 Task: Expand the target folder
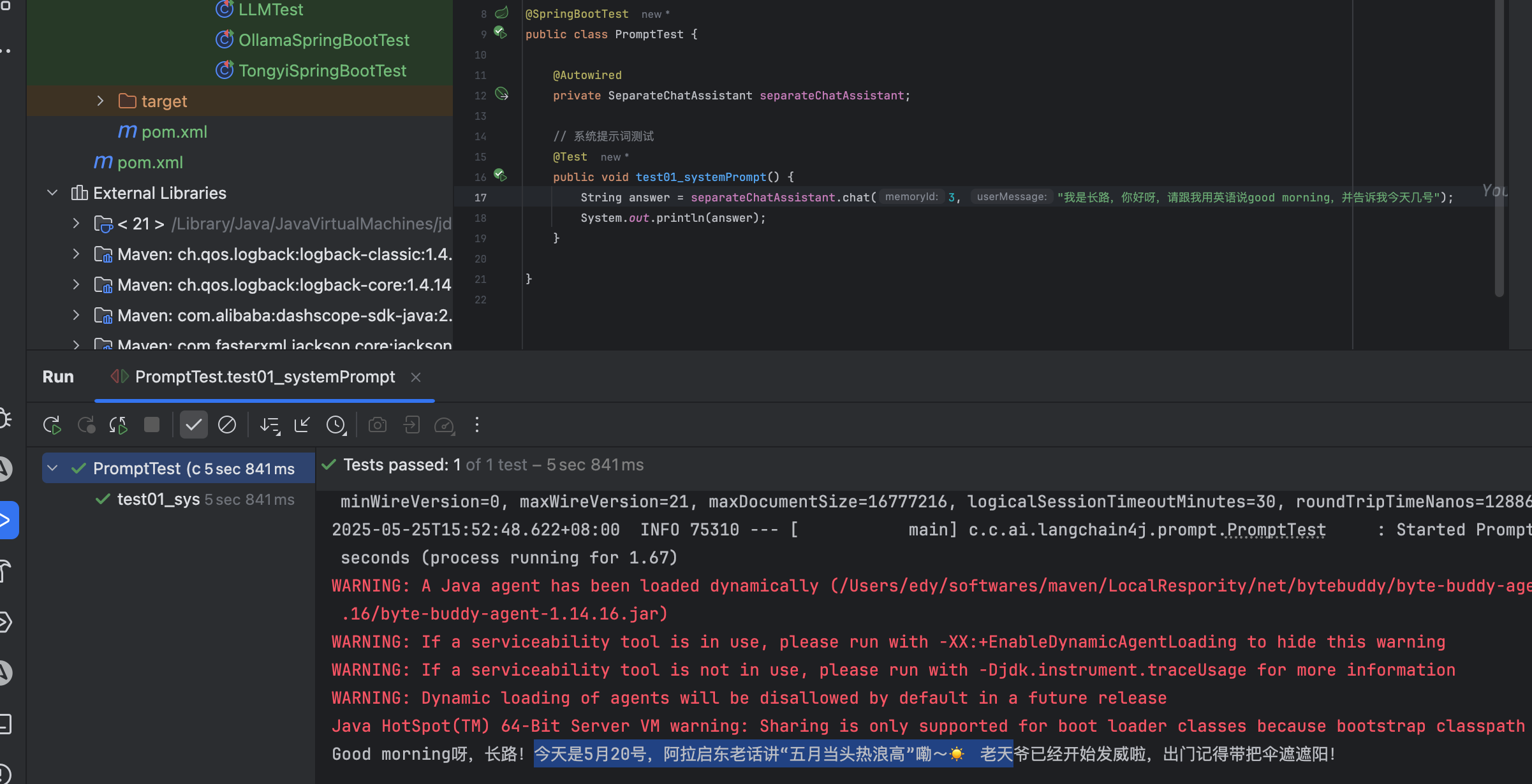pyautogui.click(x=100, y=101)
